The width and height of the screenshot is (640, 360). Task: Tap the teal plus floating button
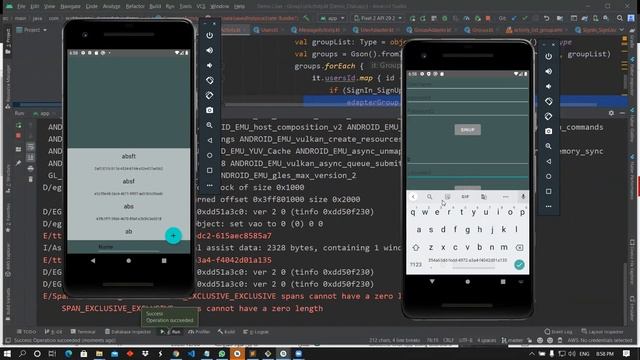point(173,236)
